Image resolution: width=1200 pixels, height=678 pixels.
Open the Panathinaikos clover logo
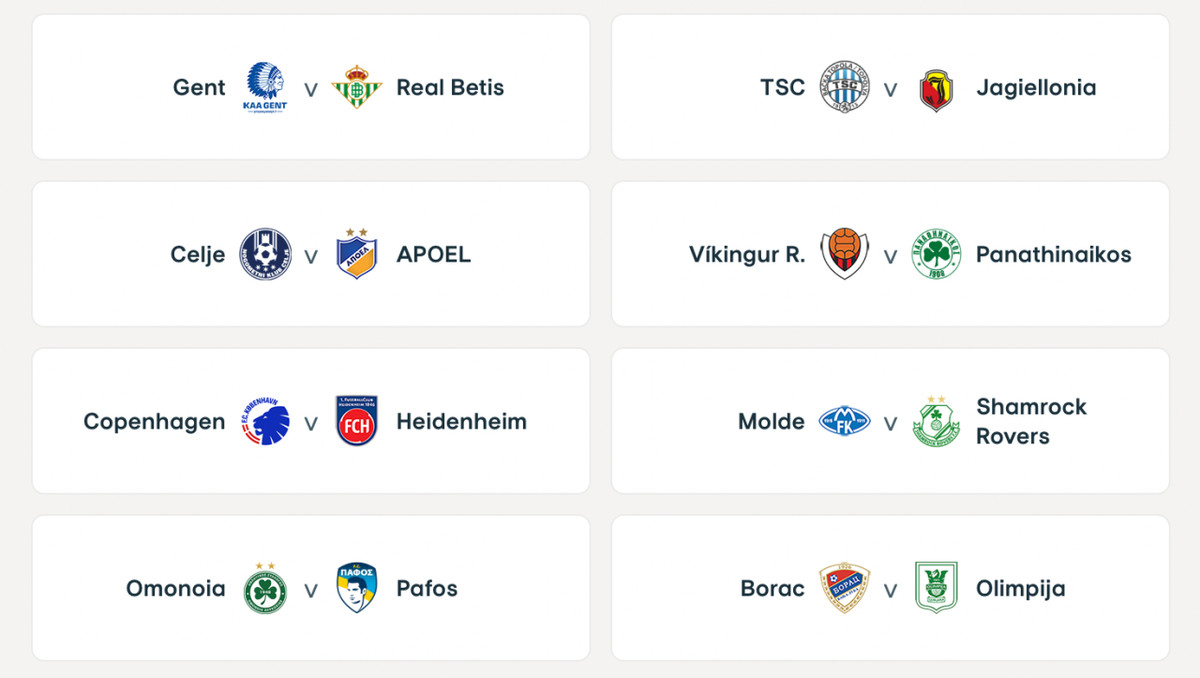click(937, 255)
